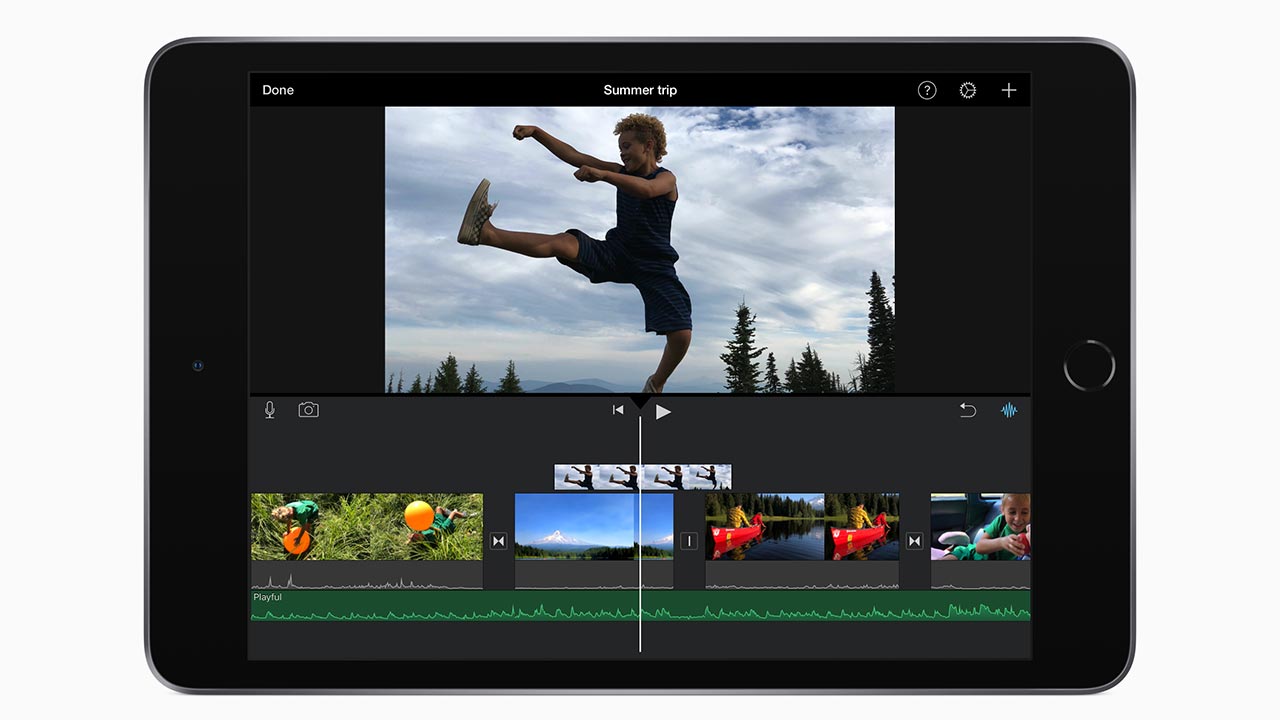
Task: Tap the Done button
Action: coord(278,90)
